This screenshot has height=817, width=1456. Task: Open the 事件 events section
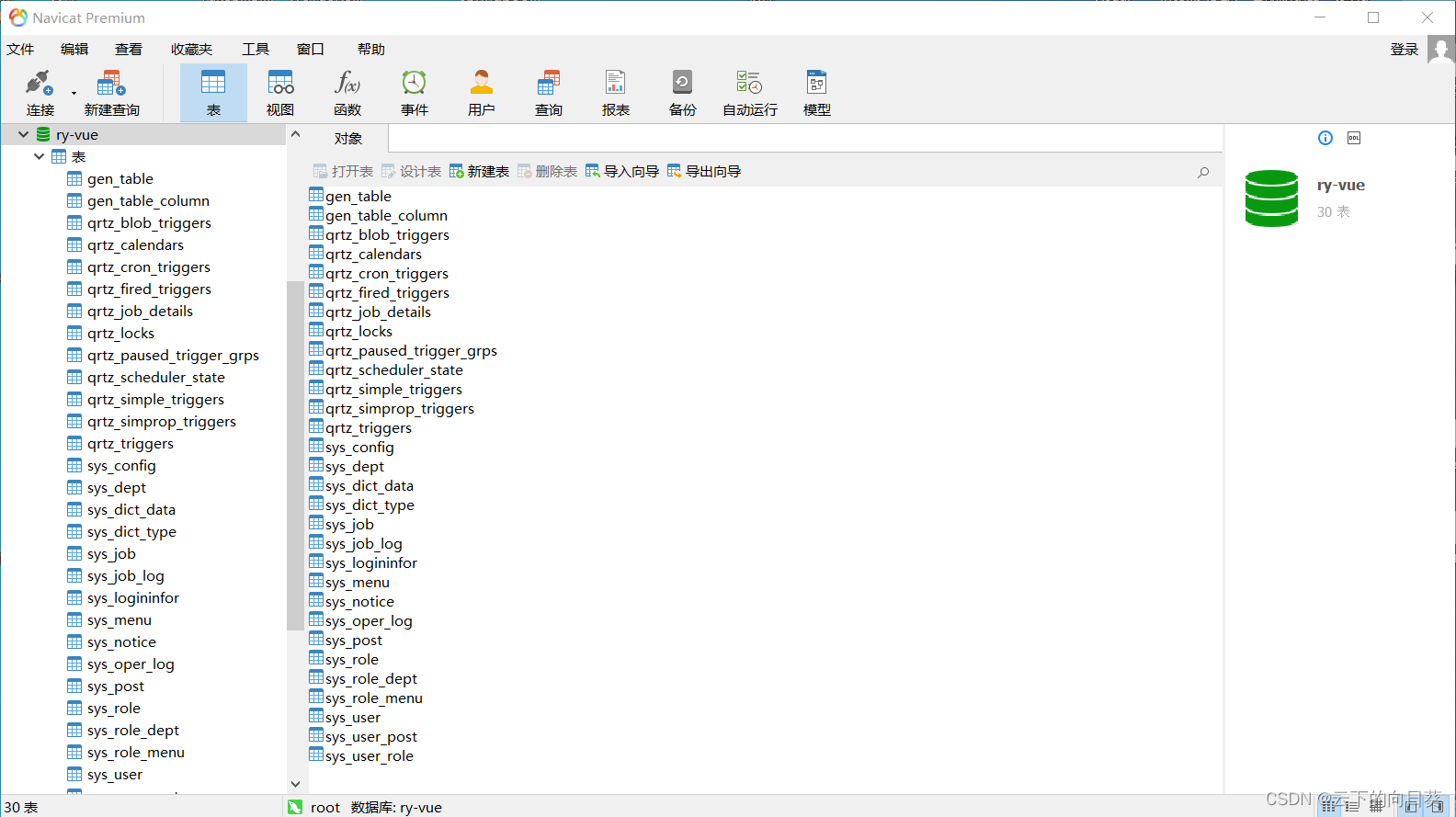coord(415,93)
